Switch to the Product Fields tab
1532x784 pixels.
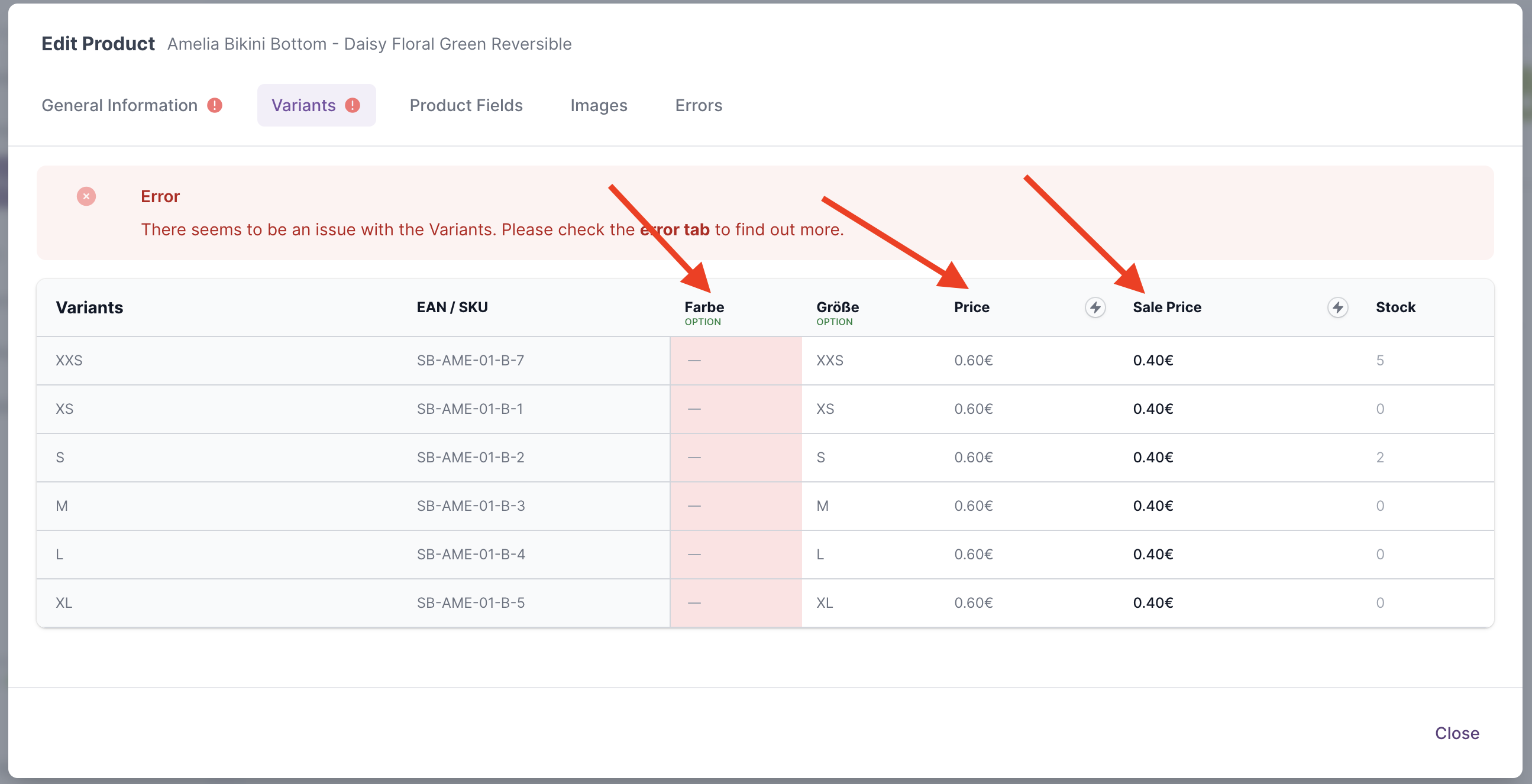466,105
